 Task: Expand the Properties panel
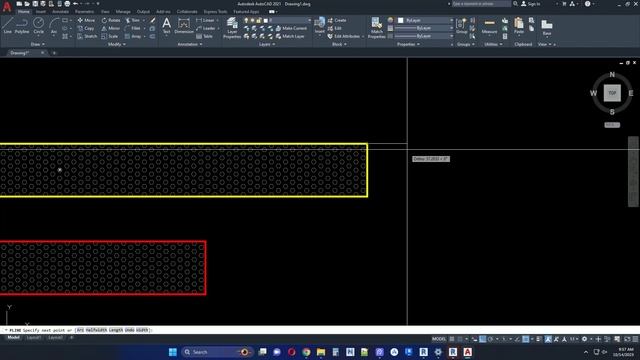[x=408, y=44]
